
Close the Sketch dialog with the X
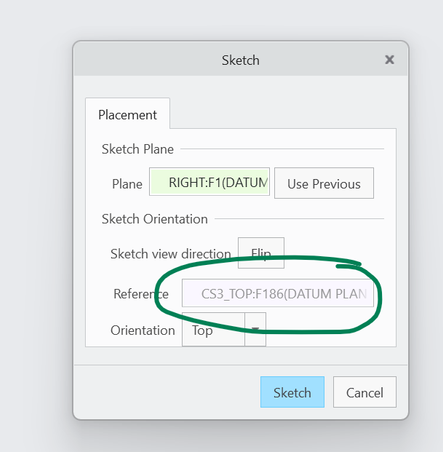tap(389, 60)
